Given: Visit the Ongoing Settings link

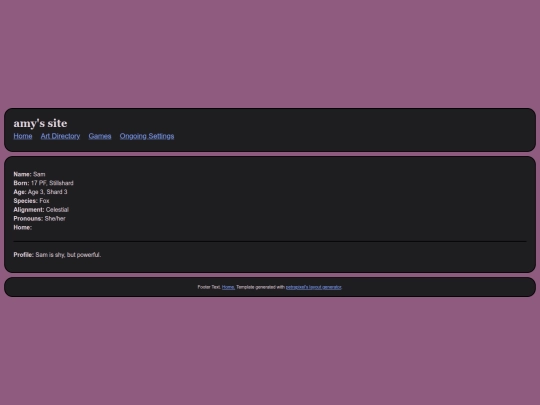Looking at the screenshot, I should coord(147,136).
